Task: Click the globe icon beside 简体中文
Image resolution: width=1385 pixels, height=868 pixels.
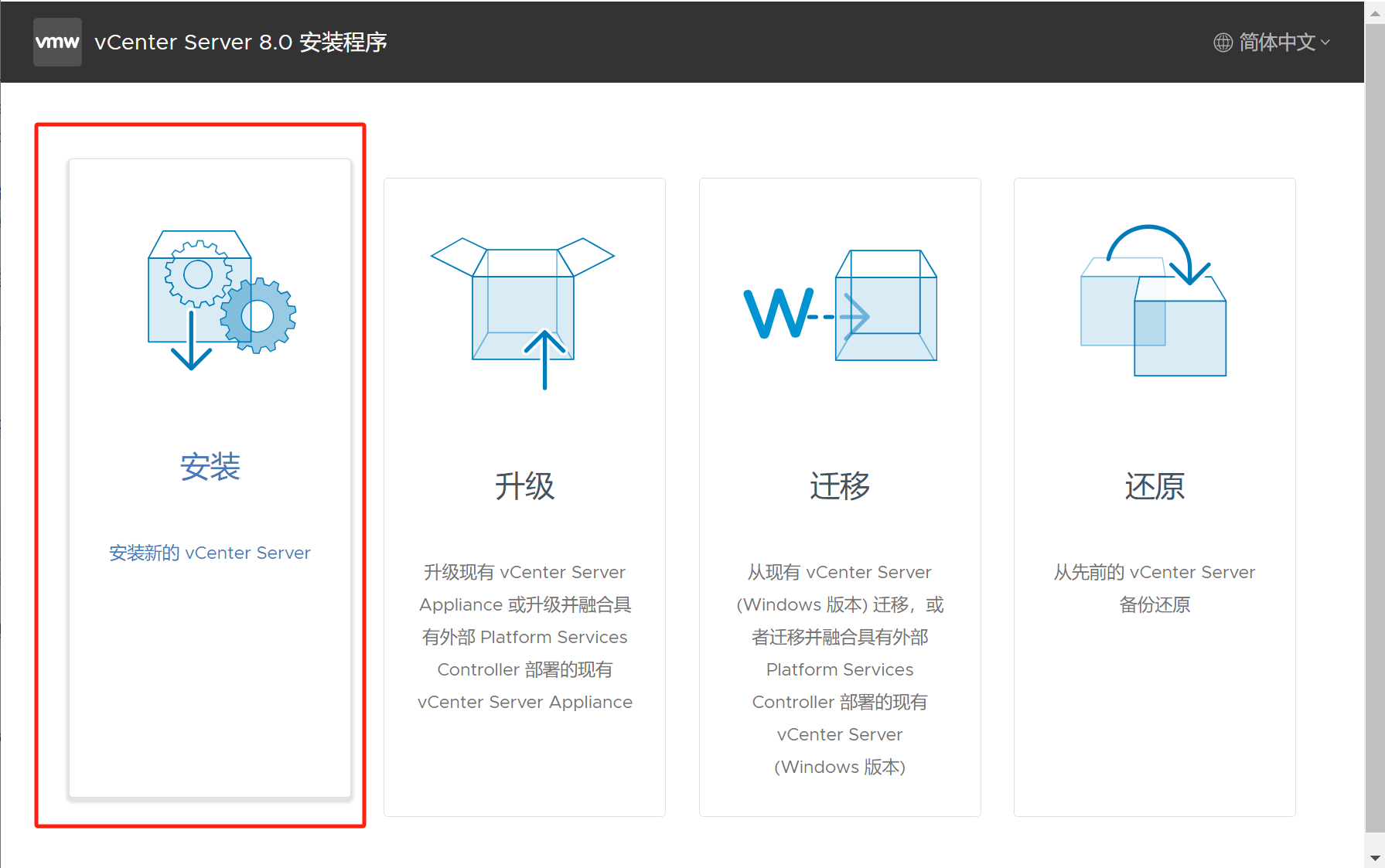Action: (1223, 43)
